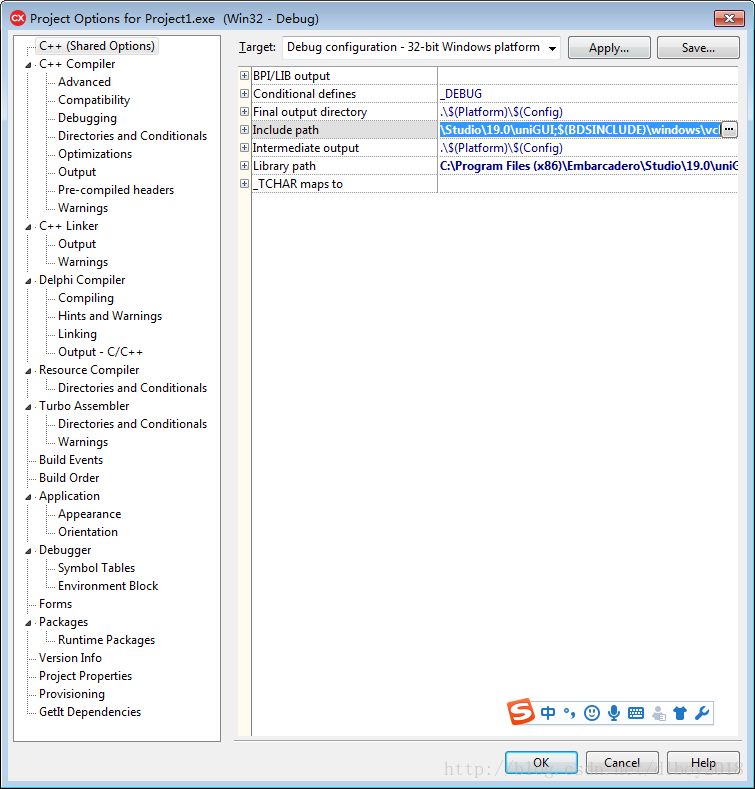This screenshot has height=789, width=755.
Task: Select Warnings under C++ Linker
Action: [x=83, y=262]
